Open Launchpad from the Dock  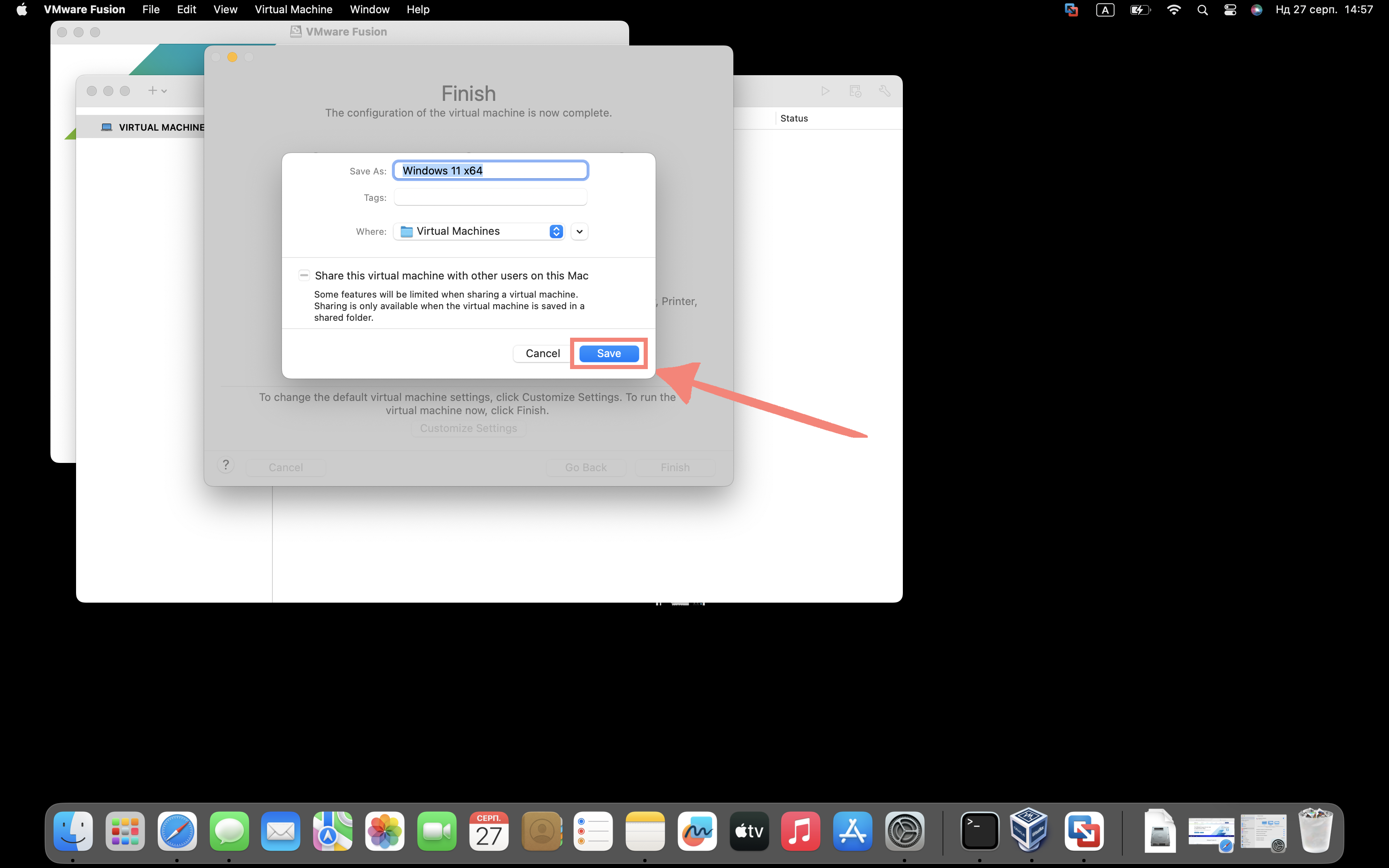pos(125,831)
